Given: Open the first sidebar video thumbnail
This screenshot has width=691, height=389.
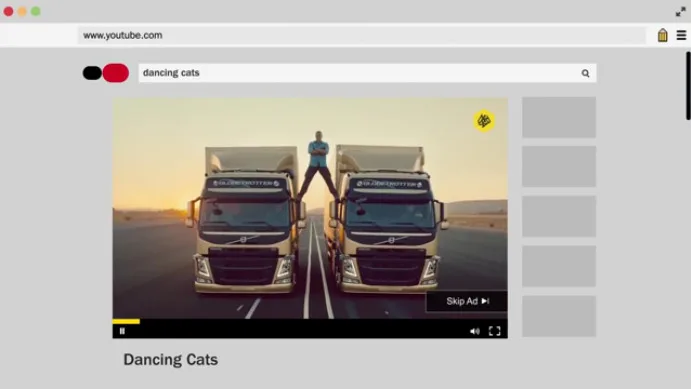Looking at the screenshot, I should [559, 117].
